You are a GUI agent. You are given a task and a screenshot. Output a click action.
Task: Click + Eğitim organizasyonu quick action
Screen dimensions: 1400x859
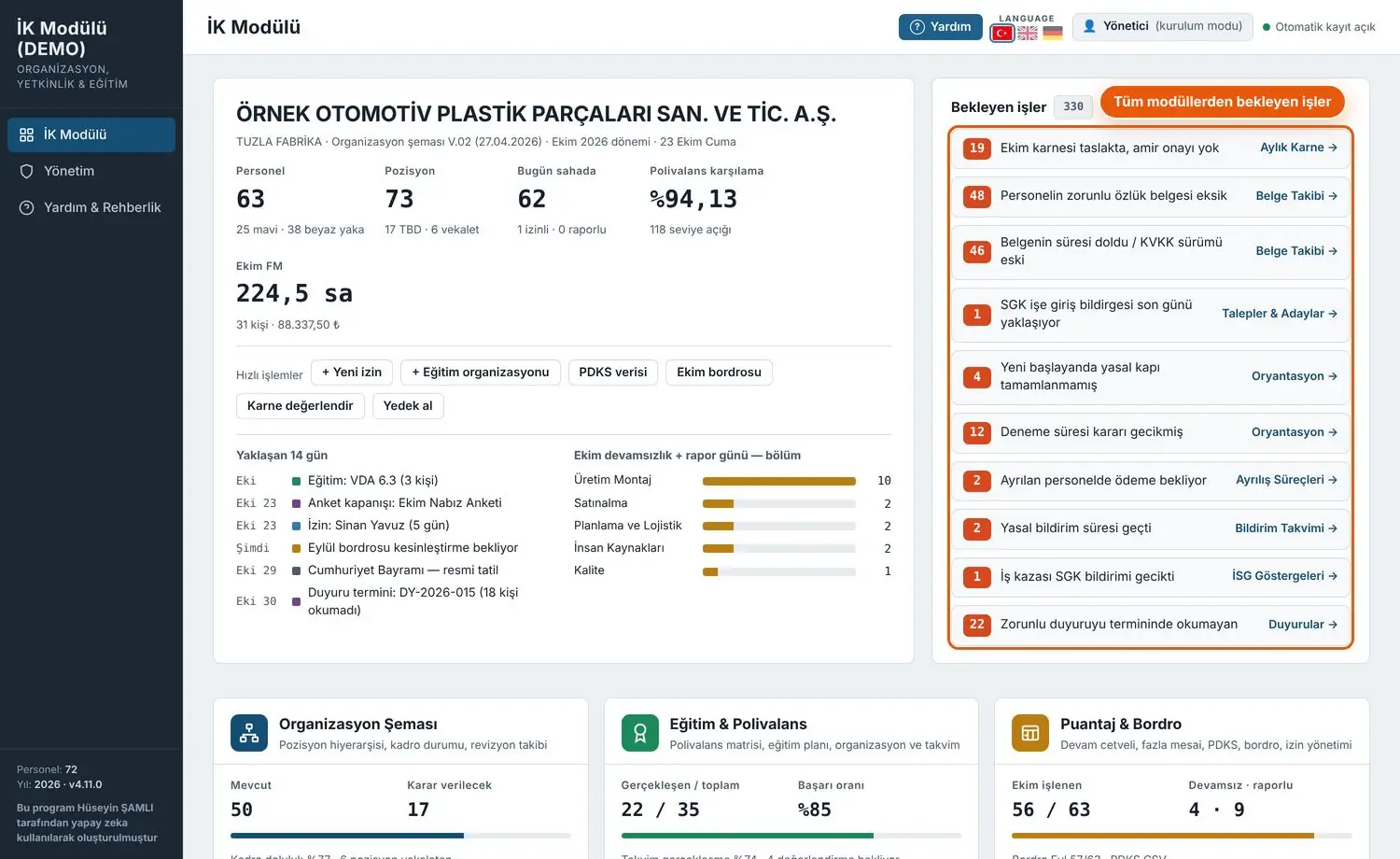click(x=481, y=372)
